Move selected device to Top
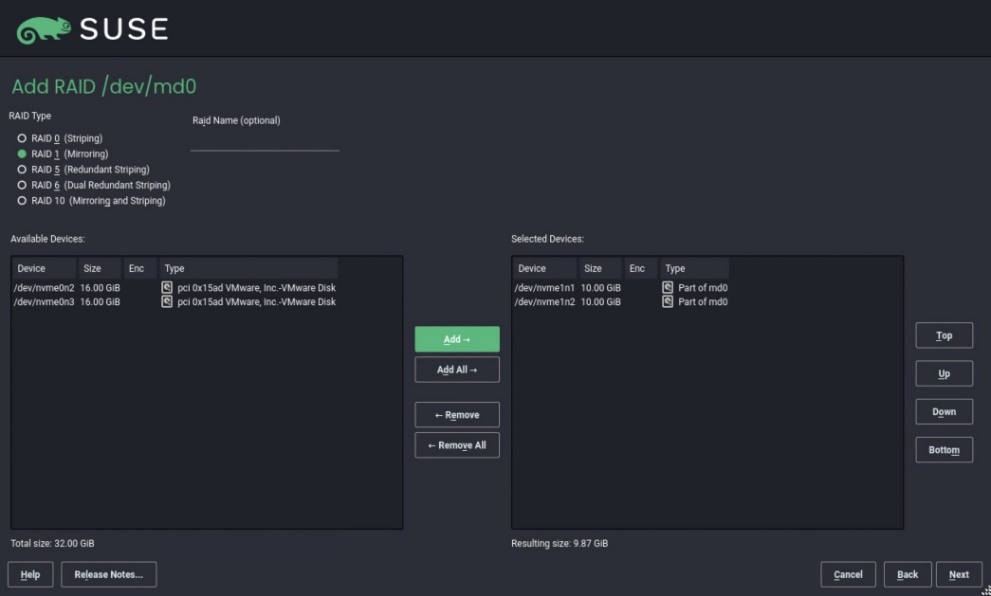This screenshot has width=991, height=596. (x=943, y=335)
